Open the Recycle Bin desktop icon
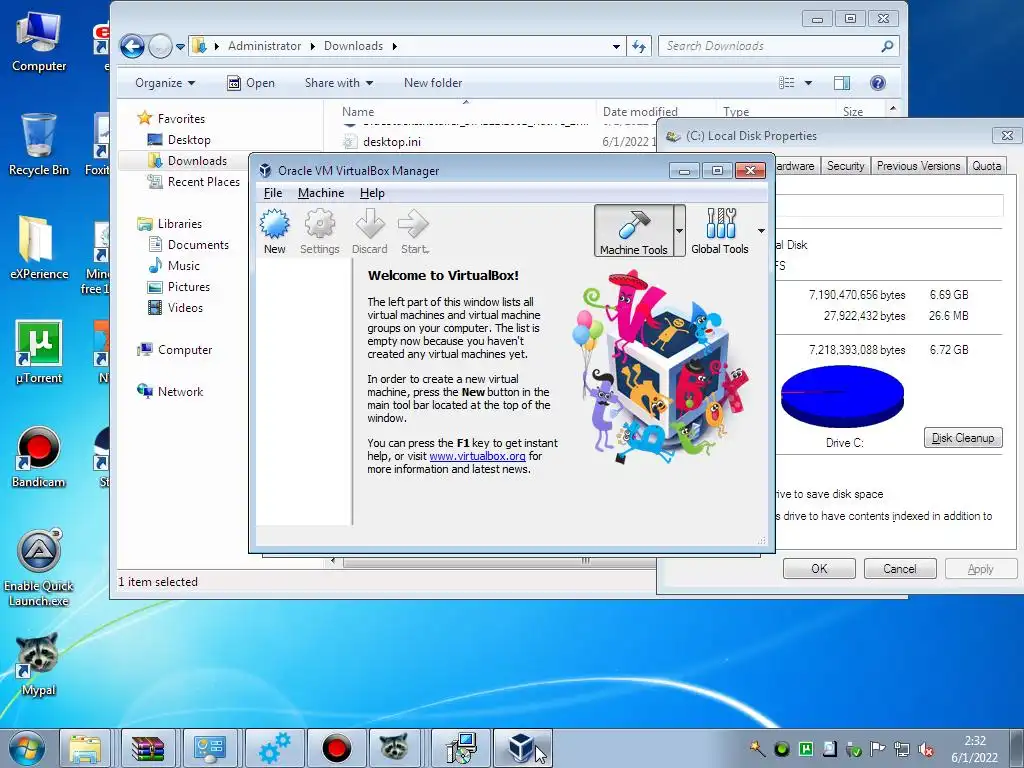Image resolution: width=1024 pixels, height=768 pixels. pos(39,144)
